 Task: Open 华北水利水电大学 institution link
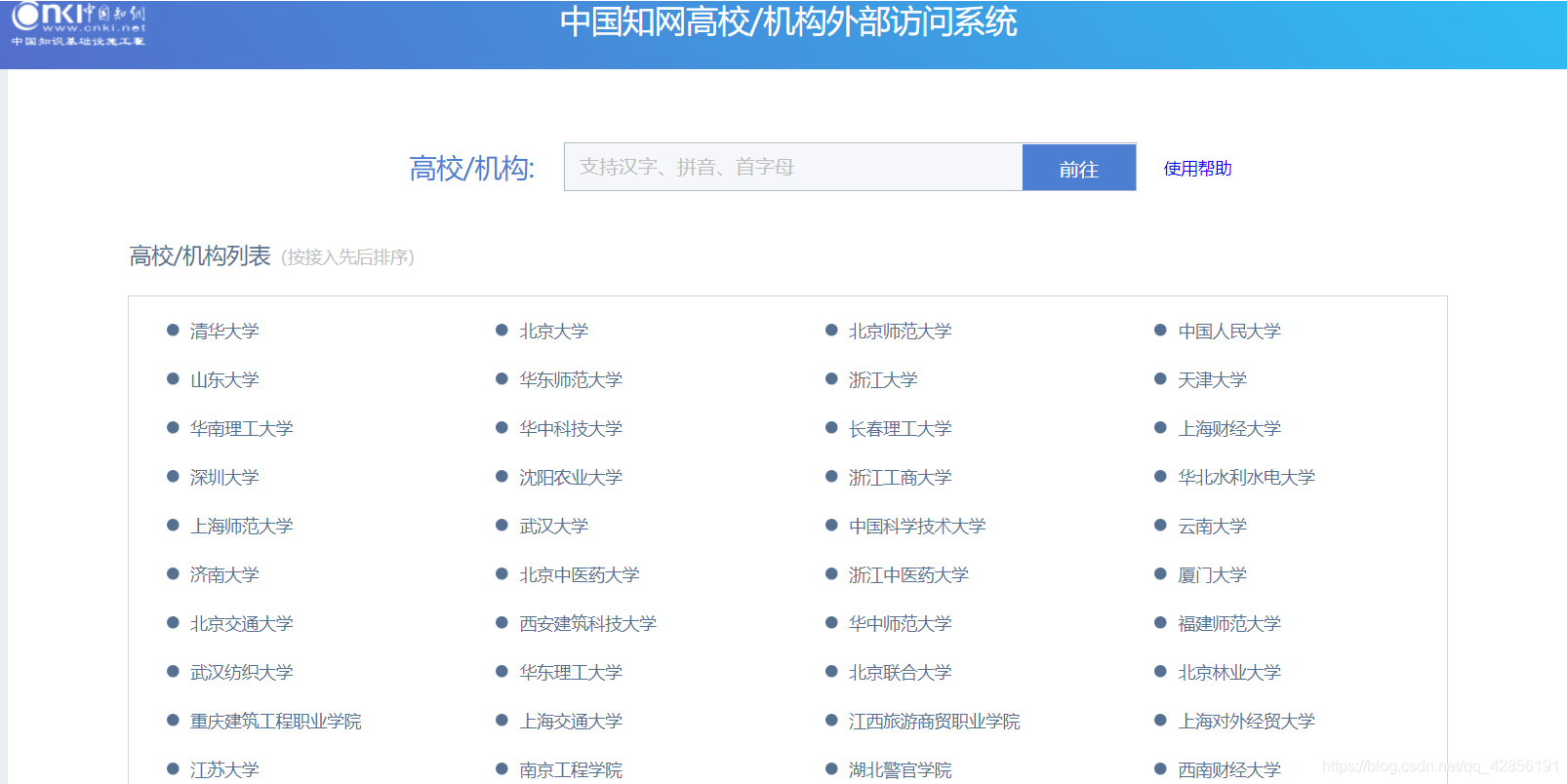pos(1247,478)
